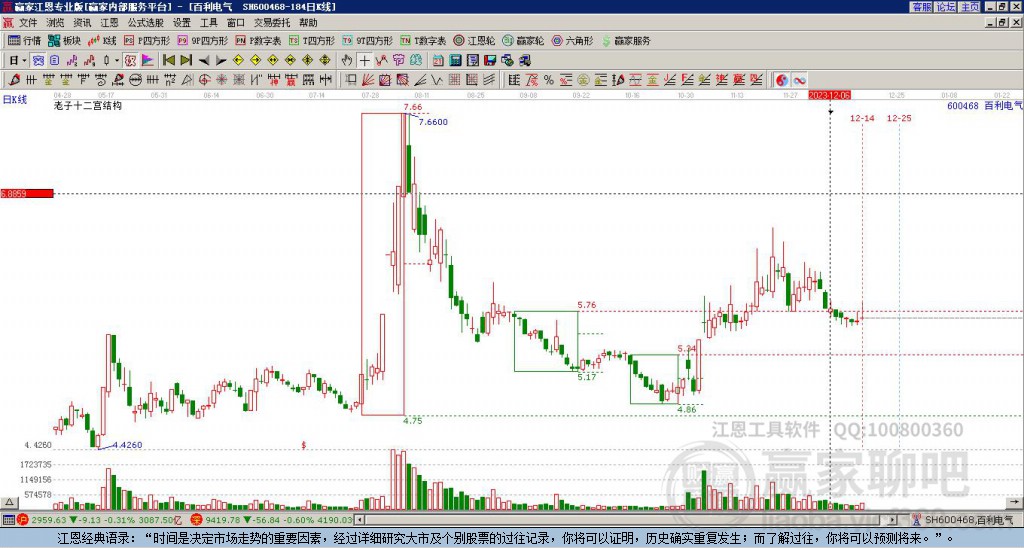
Task: Open the 江恩 menu
Action: pyautogui.click(x=110, y=23)
